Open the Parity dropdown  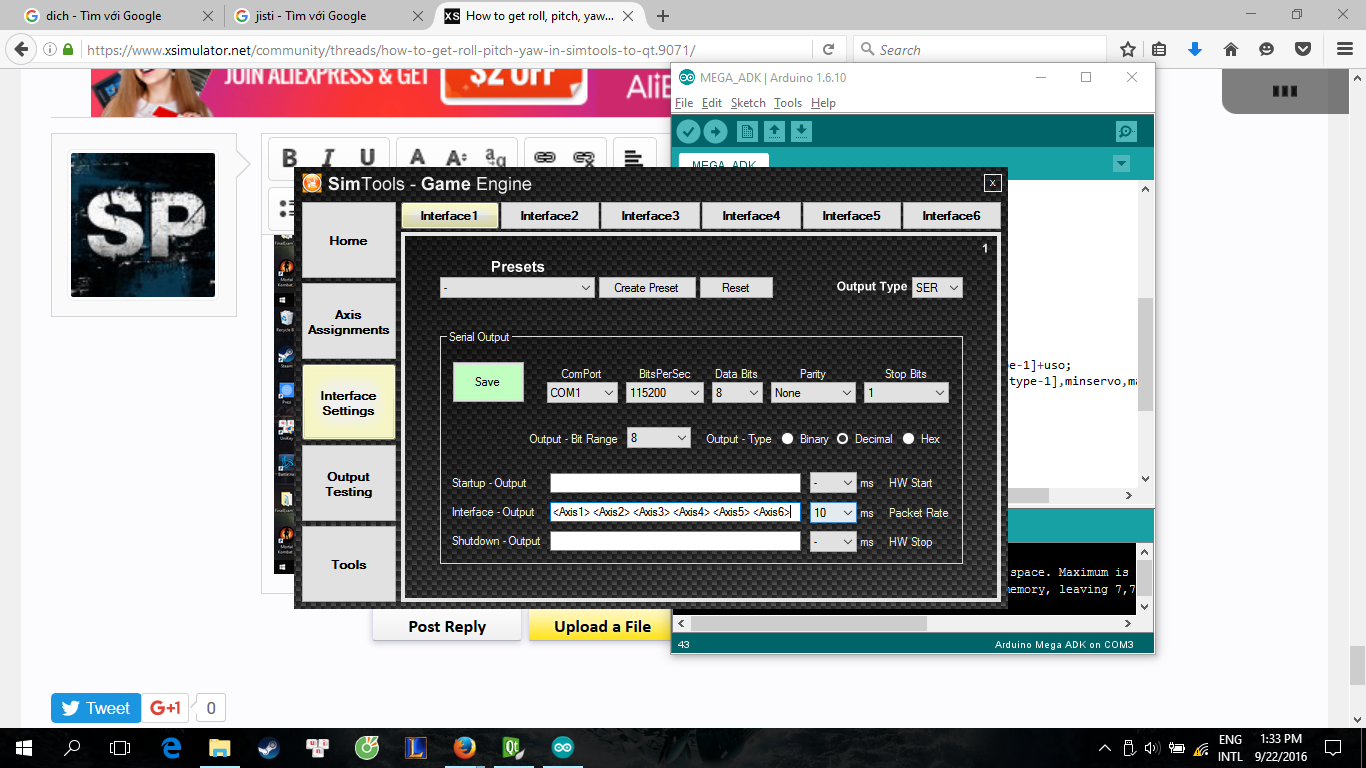tap(813, 393)
